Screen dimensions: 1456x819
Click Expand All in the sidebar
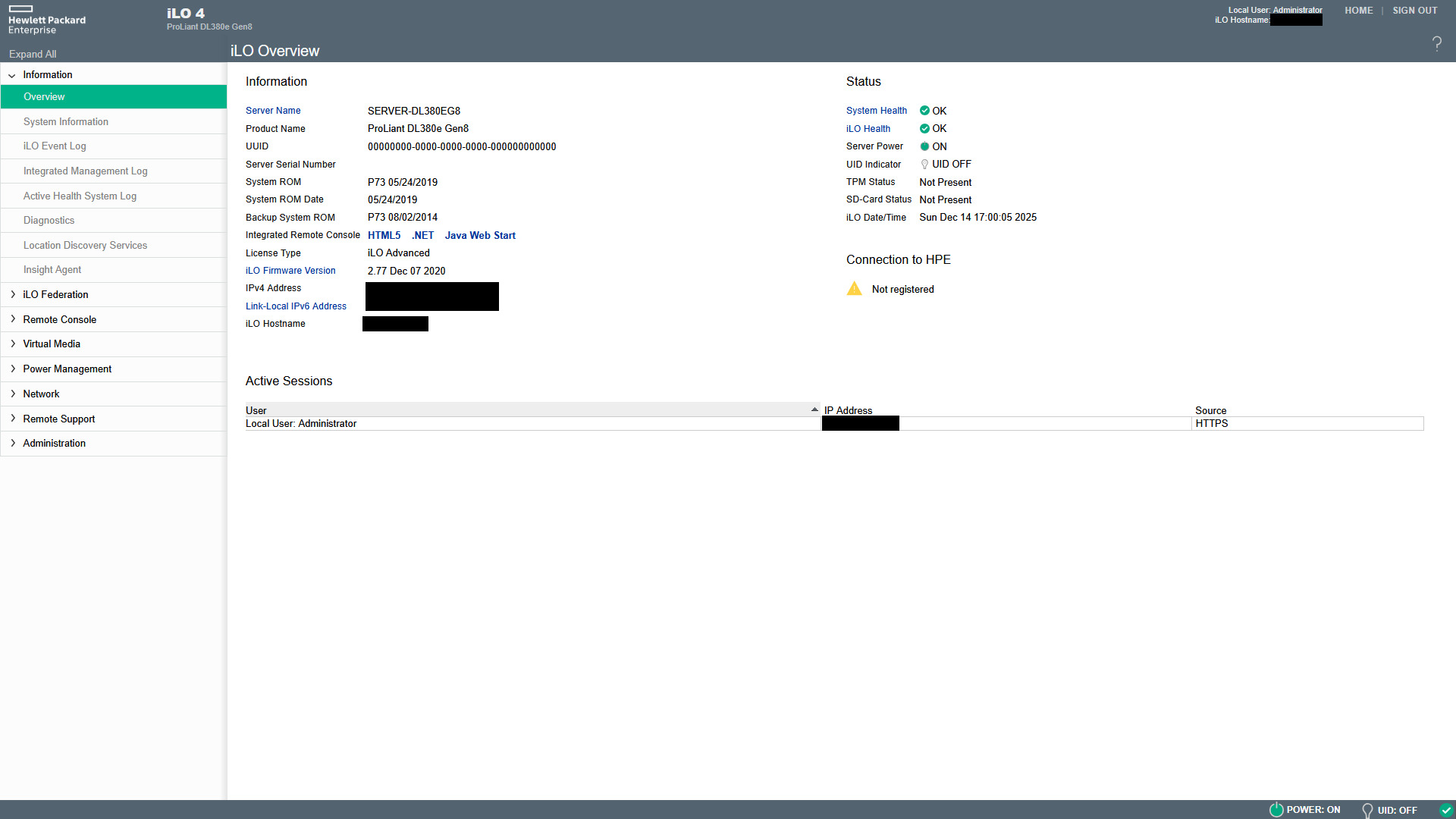pos(33,55)
